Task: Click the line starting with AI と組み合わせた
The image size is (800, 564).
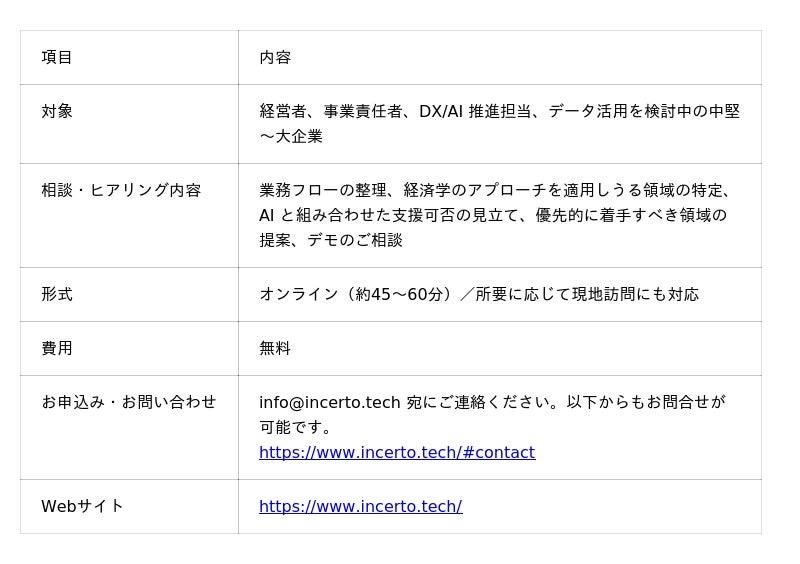Action: click(493, 215)
